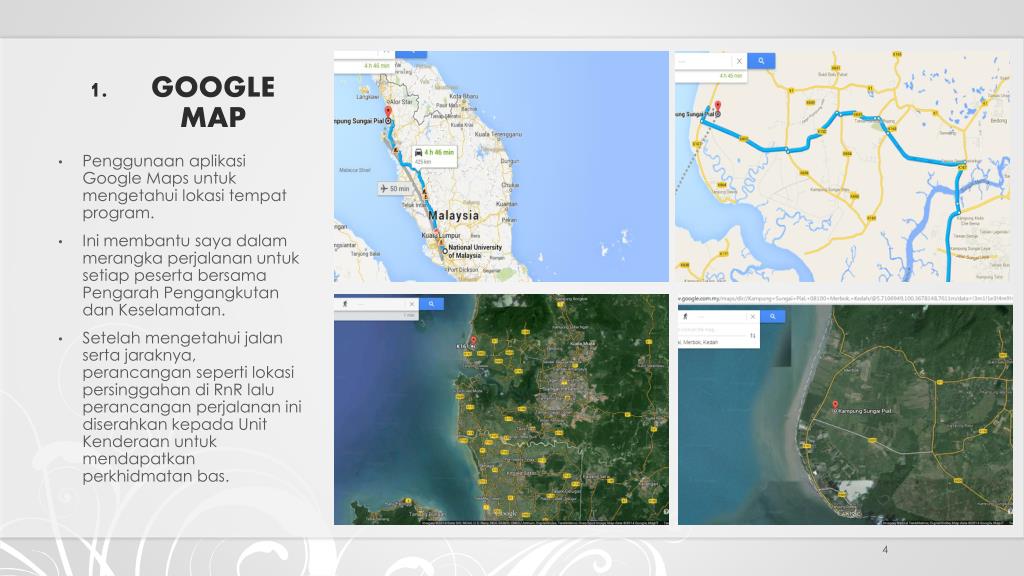Click the walking icon in the Merbok directions panel
Viewport: 1024px width, 576px height.
[685, 316]
